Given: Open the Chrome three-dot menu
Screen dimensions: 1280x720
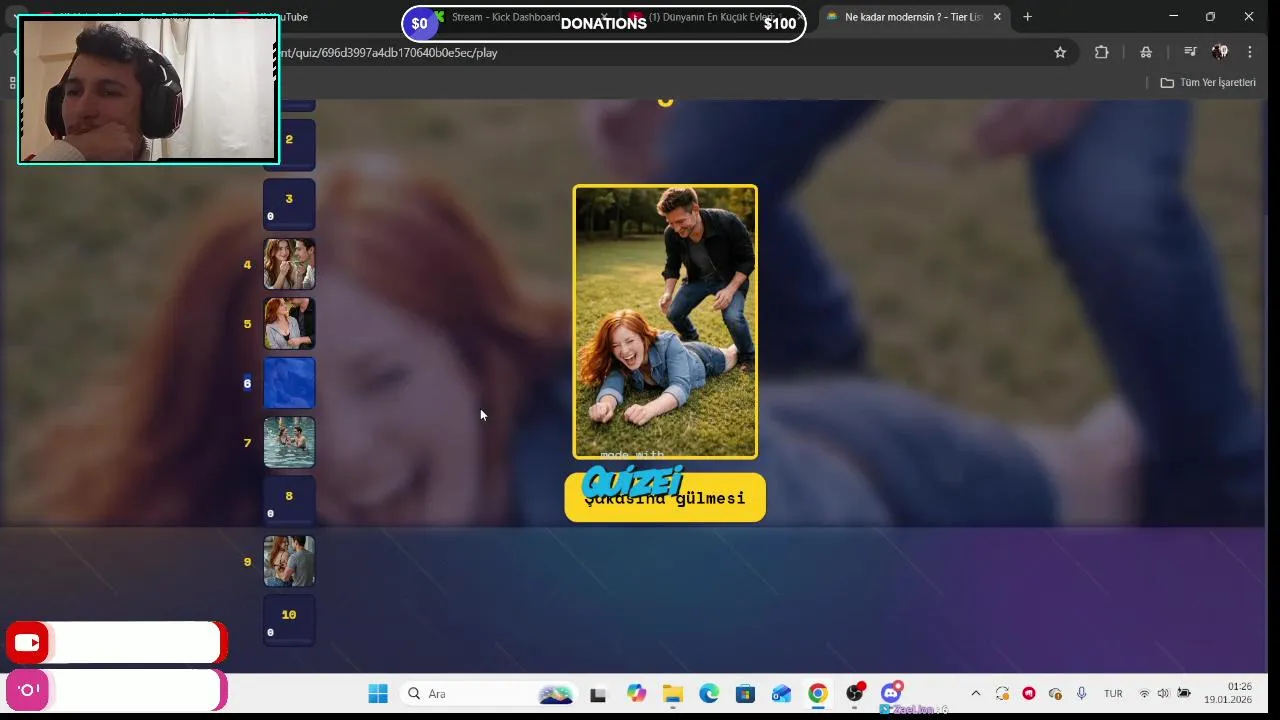Looking at the screenshot, I should [x=1249, y=52].
